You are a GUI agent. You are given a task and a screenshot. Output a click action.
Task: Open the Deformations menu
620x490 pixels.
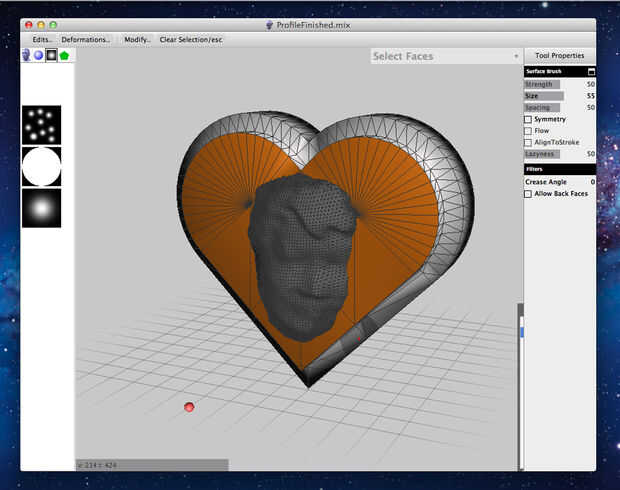tap(85, 40)
